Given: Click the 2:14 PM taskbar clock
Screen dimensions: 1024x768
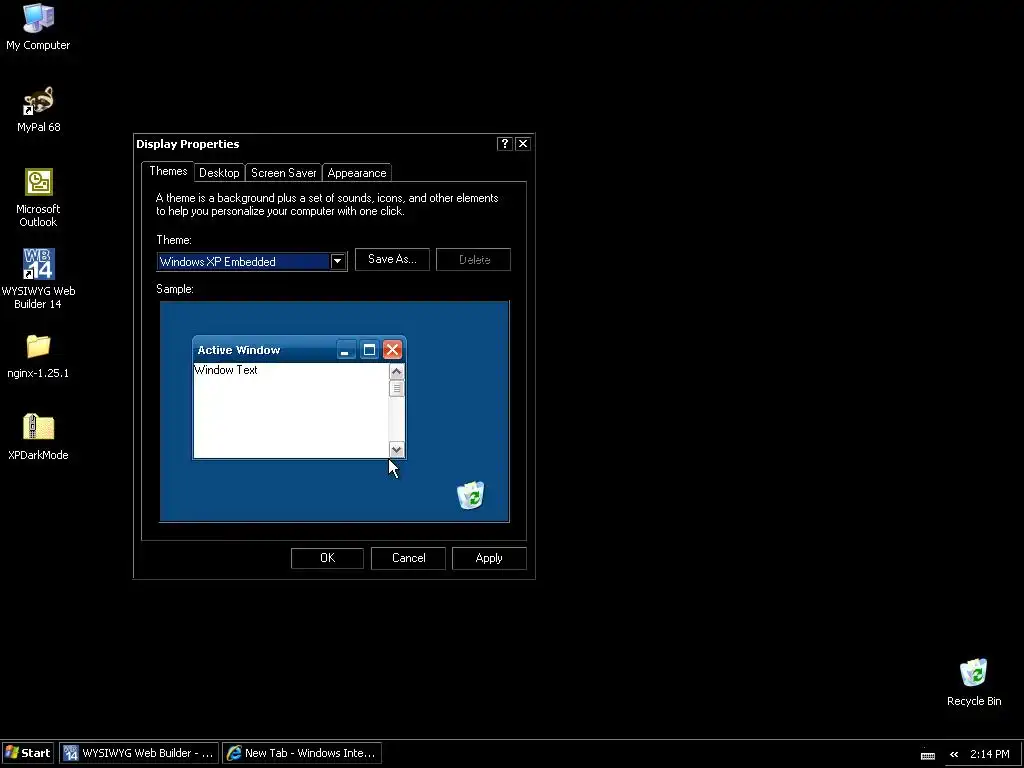Looking at the screenshot, I should tap(989, 754).
